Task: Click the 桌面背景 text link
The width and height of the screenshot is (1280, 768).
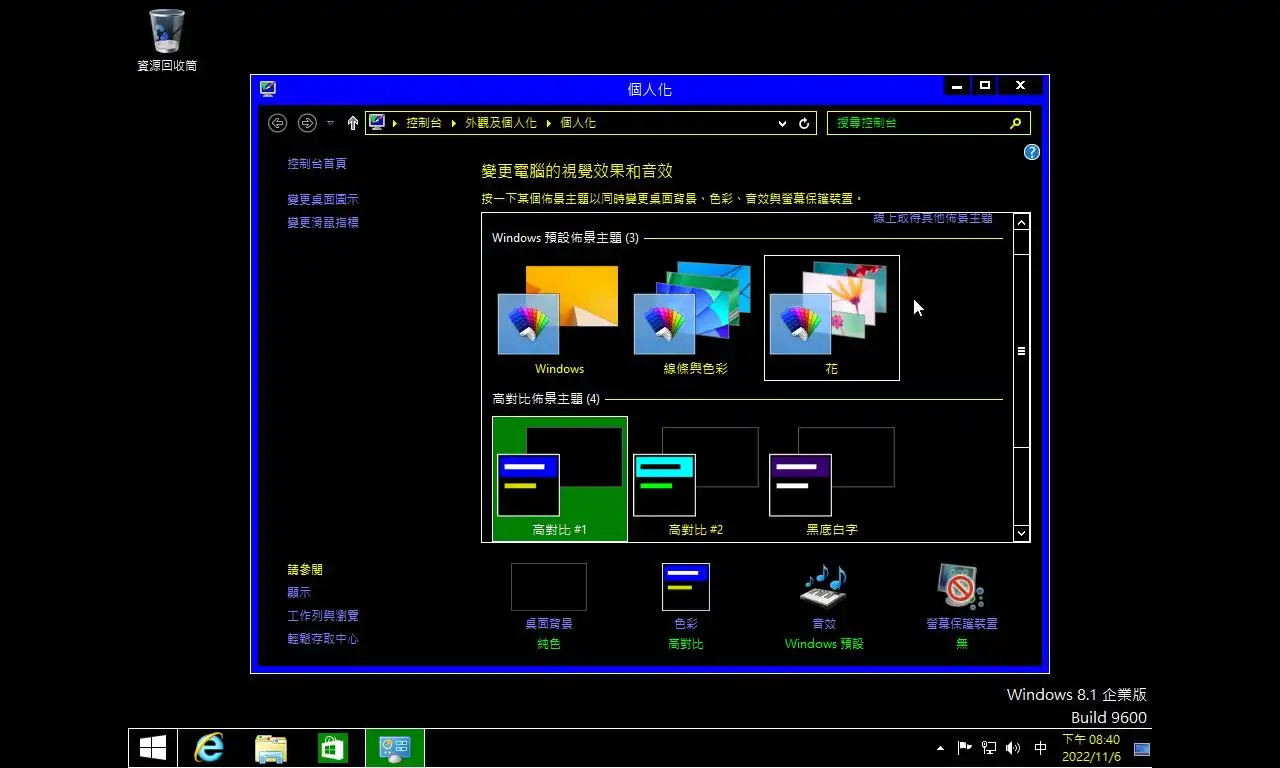Action: point(549,623)
